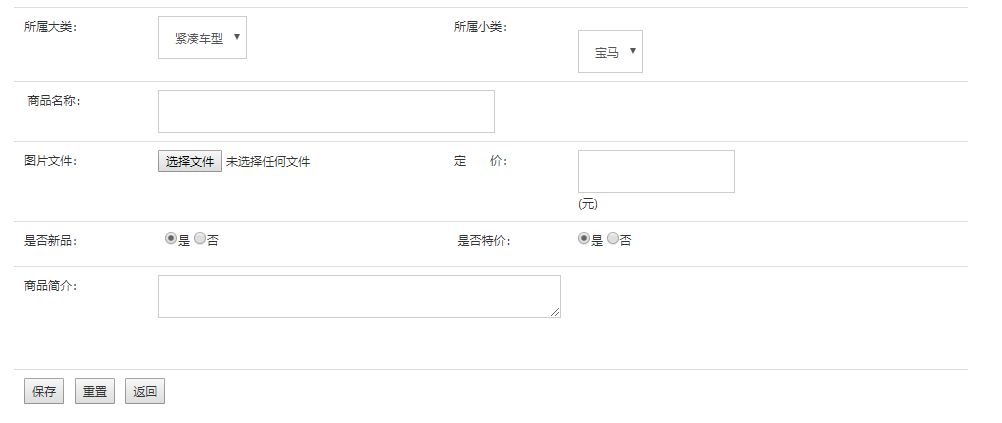
Task: Click the 未选择任何文件 file status text
Action: click(x=268, y=162)
